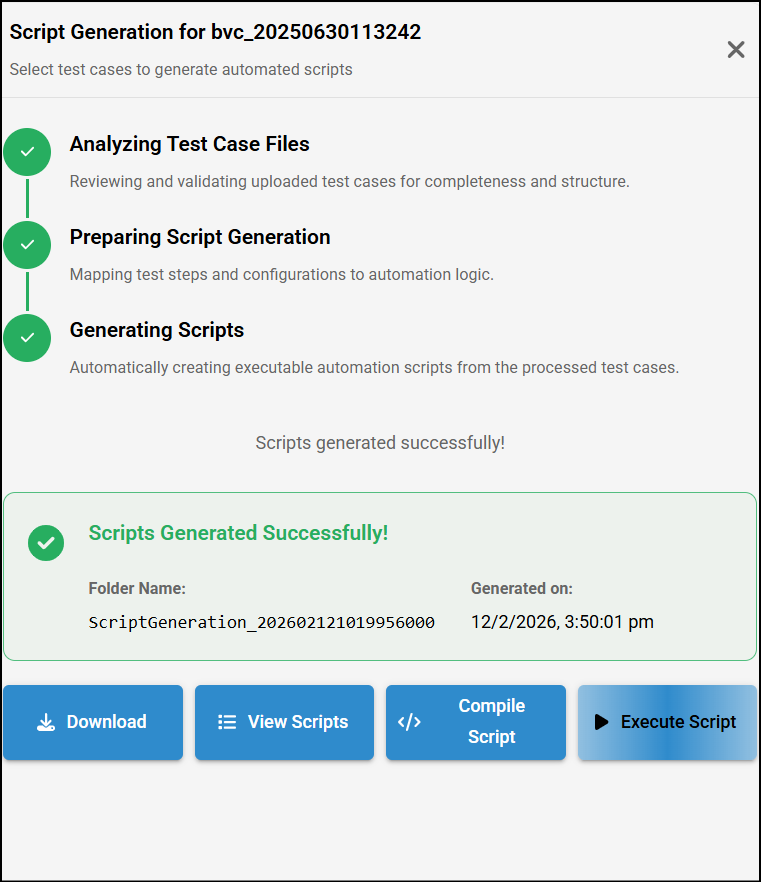Click the code brackets icon for Compile Script
The image size is (761, 882).
tap(409, 722)
